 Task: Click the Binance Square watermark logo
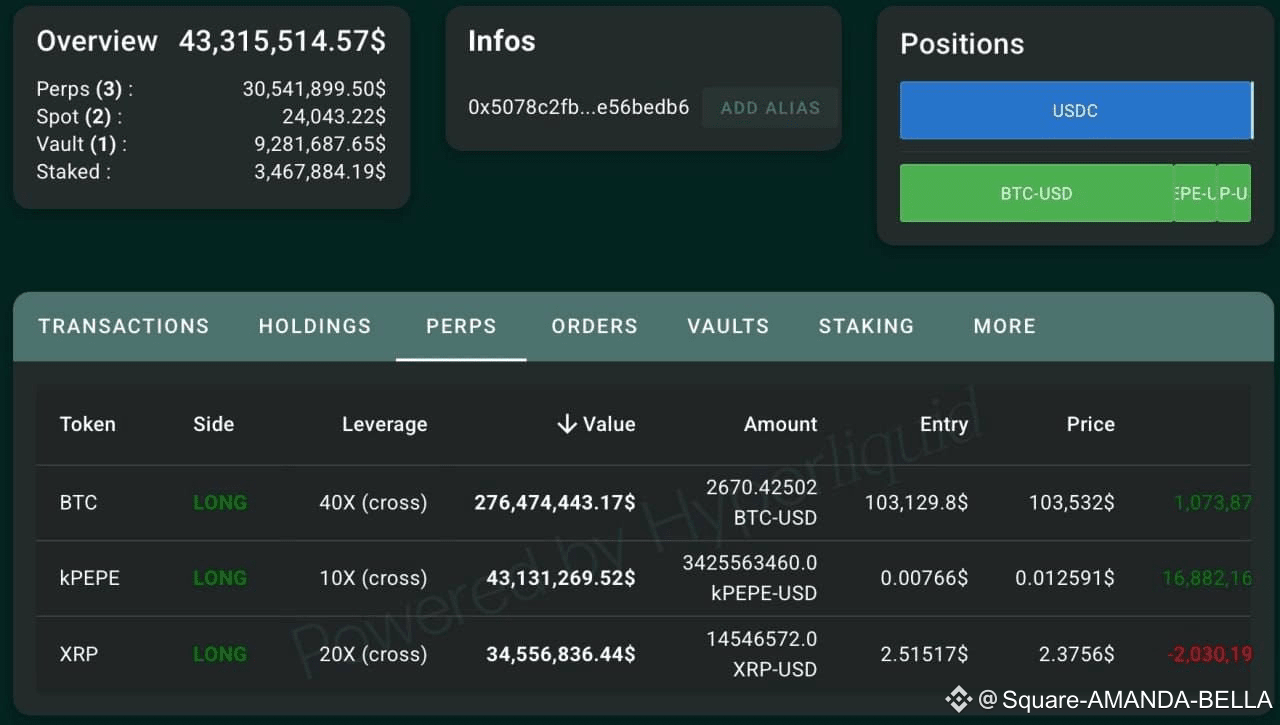tap(957, 701)
